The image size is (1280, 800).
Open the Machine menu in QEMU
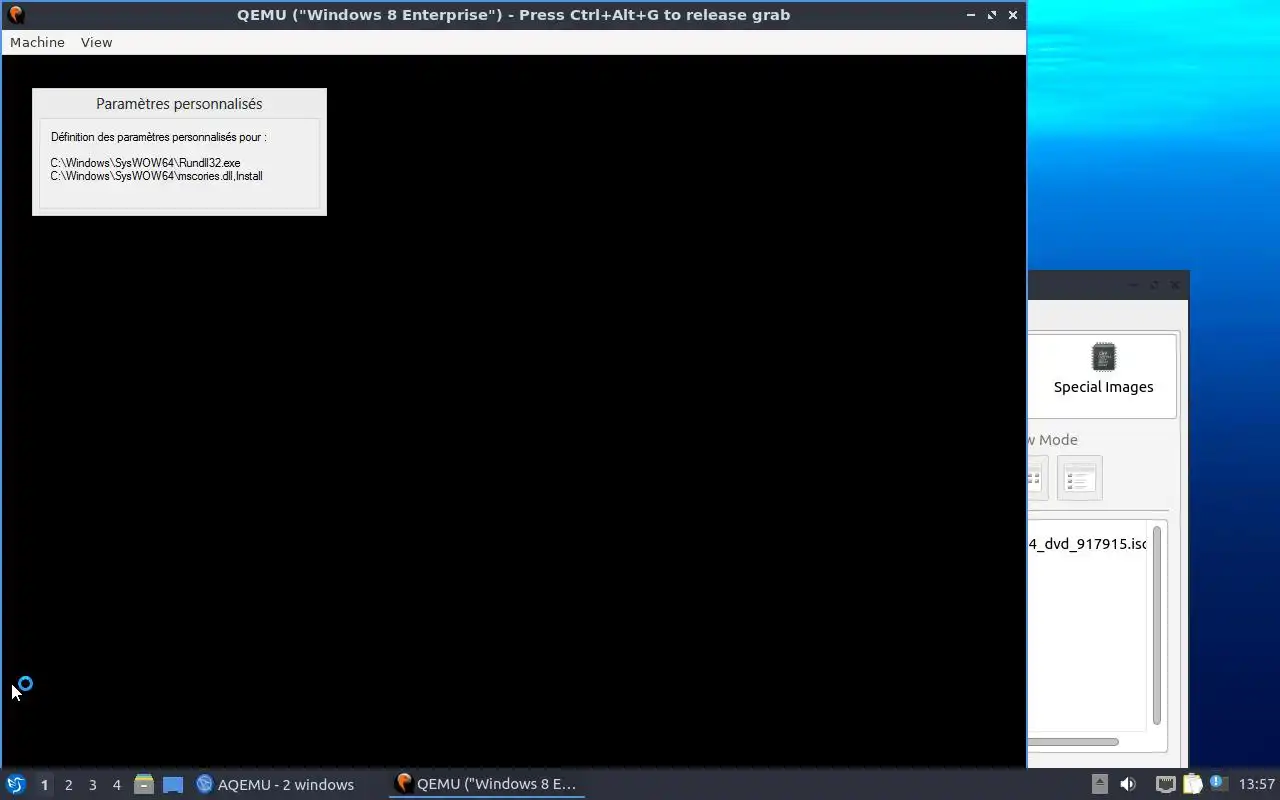click(37, 42)
